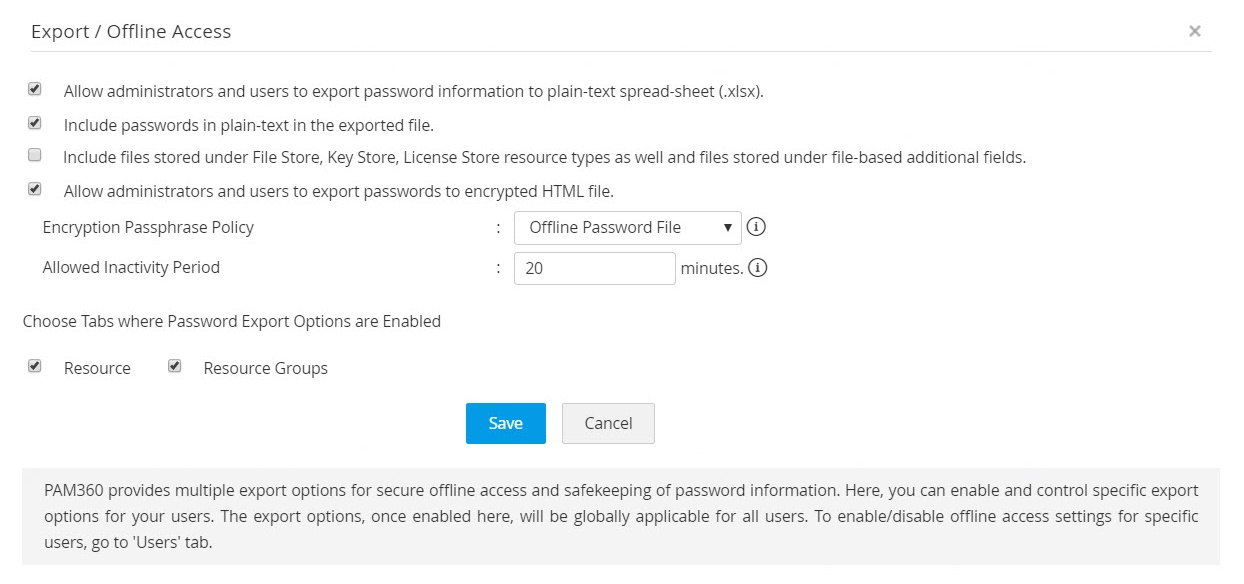Click the Allowed Inactivity Period input field
Image resolution: width=1244 pixels, height=584 pixels.
(x=594, y=268)
